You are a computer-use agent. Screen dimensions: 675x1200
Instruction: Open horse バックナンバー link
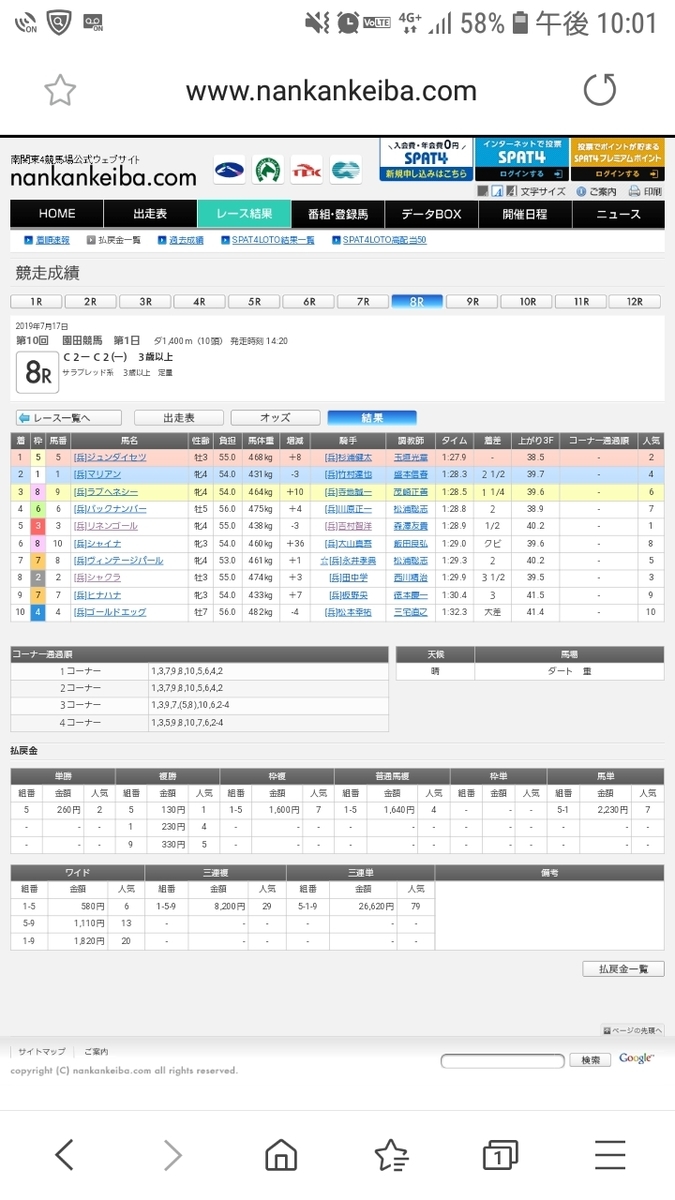pyautogui.click(x=110, y=509)
